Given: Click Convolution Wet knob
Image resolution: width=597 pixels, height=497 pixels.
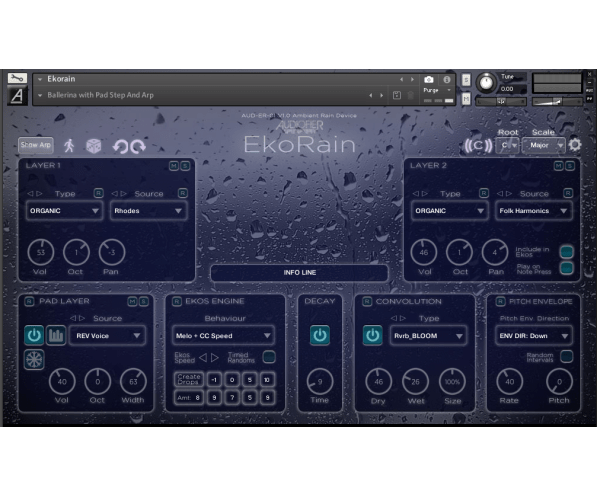Looking at the screenshot, I should pos(415,382).
